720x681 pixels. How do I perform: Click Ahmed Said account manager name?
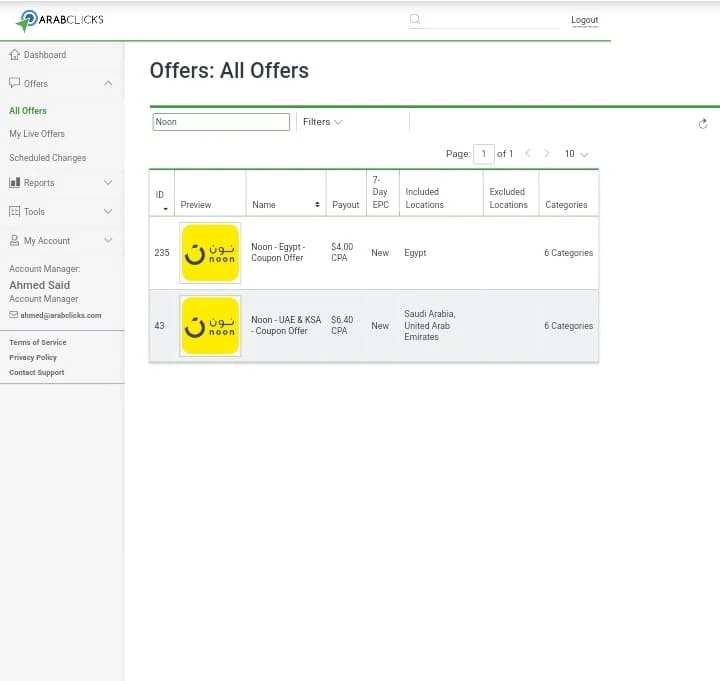(x=39, y=285)
